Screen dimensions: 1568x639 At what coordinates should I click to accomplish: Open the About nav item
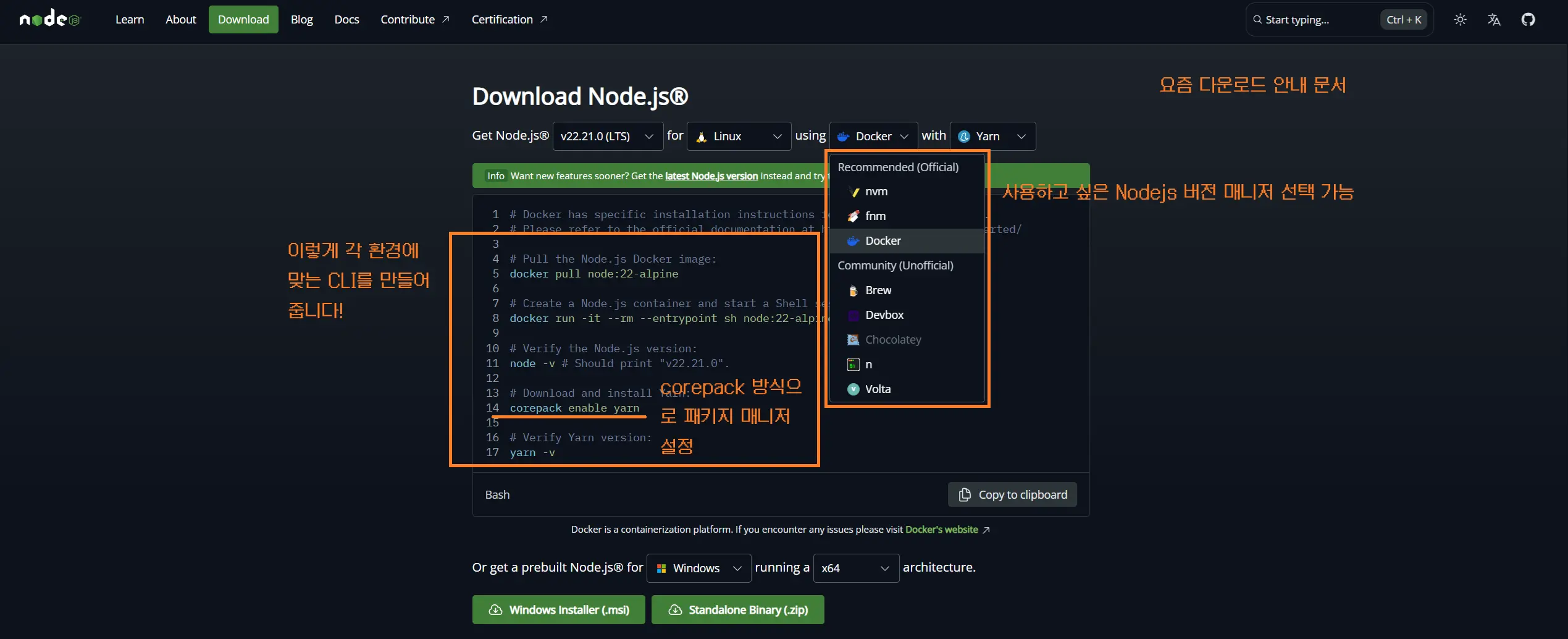point(181,19)
